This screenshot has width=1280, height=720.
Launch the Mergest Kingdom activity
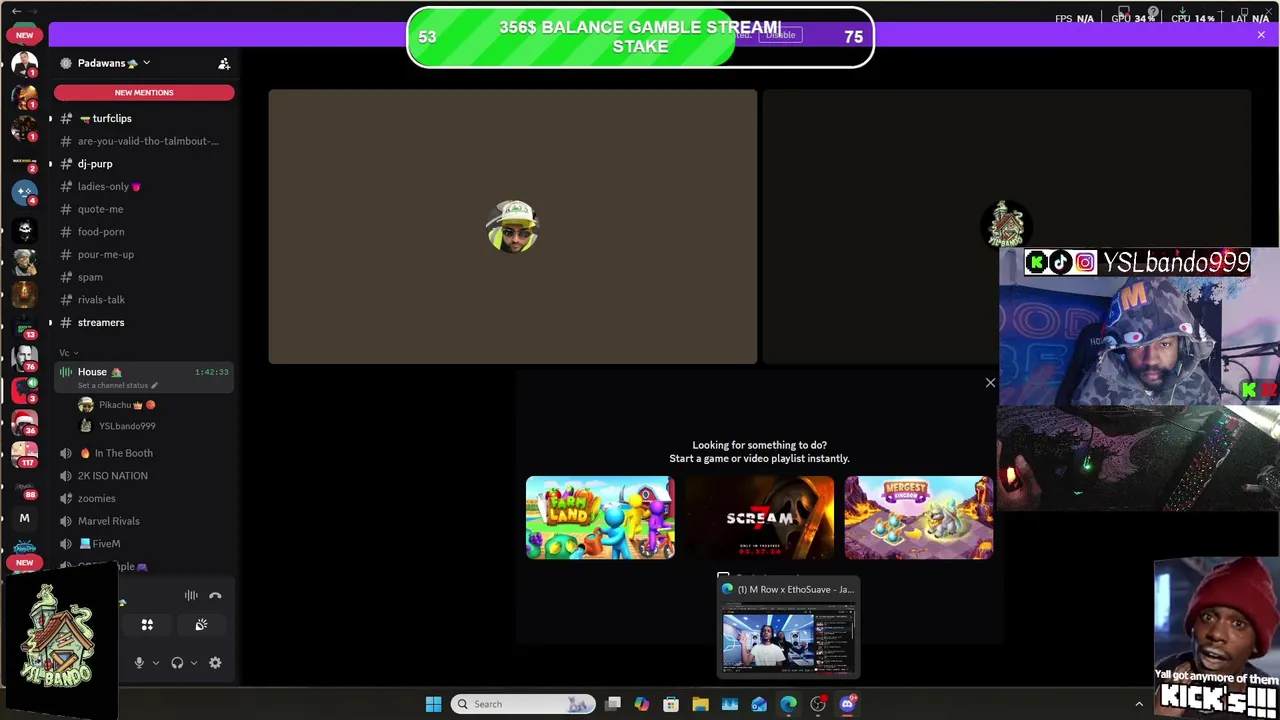[x=919, y=517]
